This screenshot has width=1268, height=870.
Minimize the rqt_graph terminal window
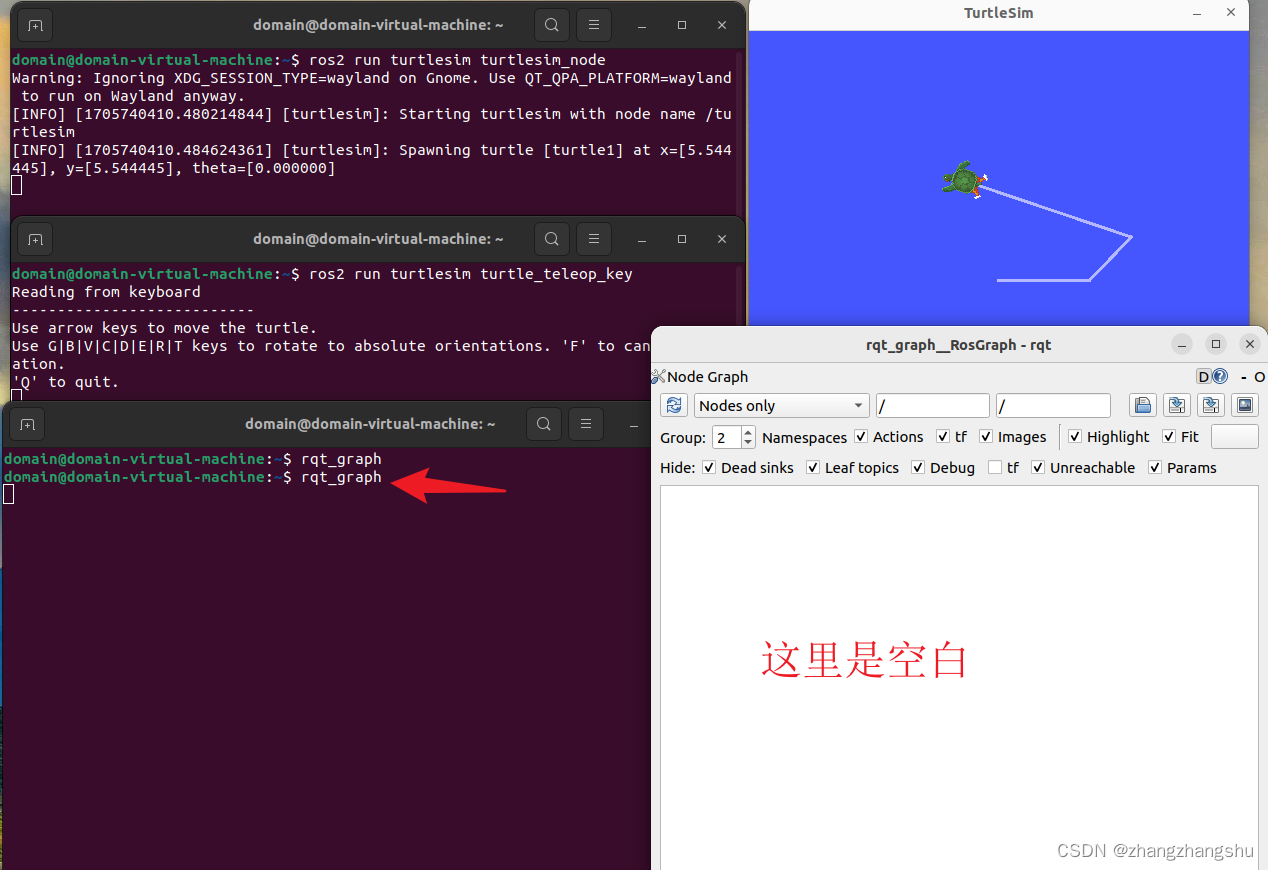(x=634, y=424)
